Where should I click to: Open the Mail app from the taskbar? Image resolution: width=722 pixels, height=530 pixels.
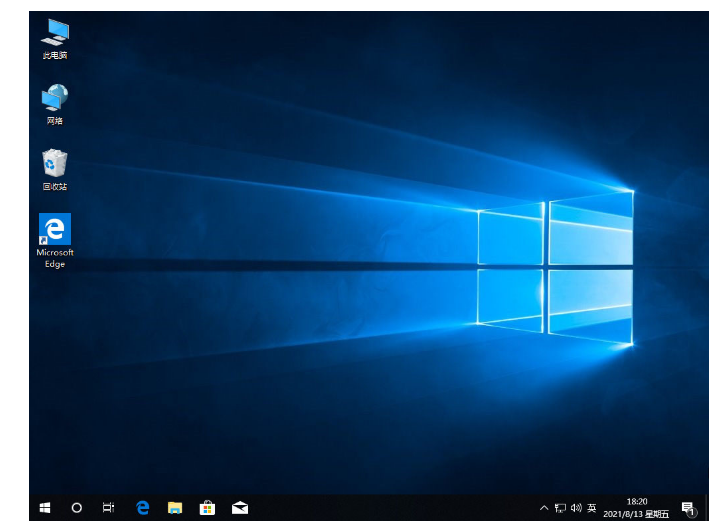click(240, 508)
